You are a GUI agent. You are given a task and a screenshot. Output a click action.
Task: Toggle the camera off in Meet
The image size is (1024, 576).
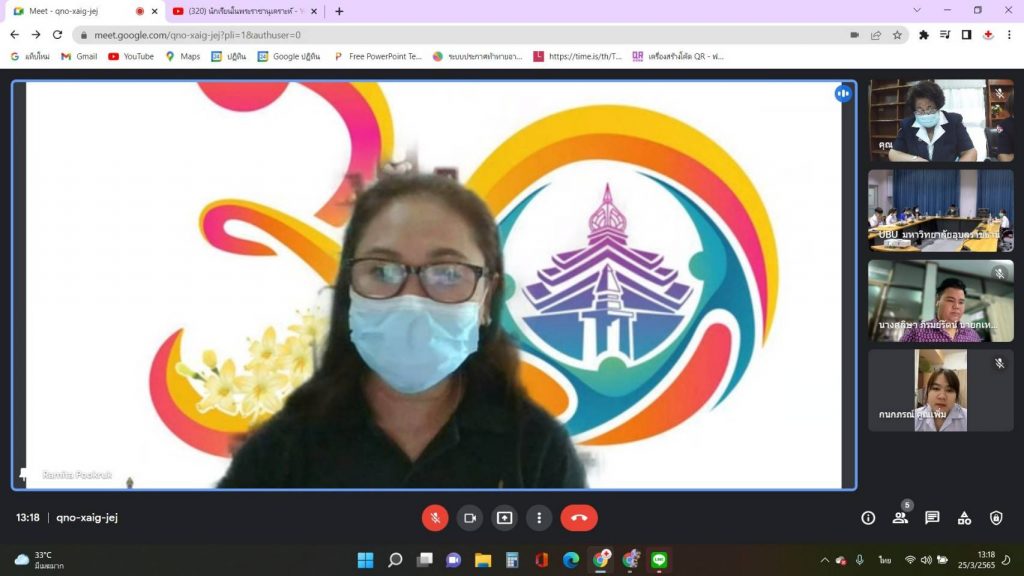point(469,518)
